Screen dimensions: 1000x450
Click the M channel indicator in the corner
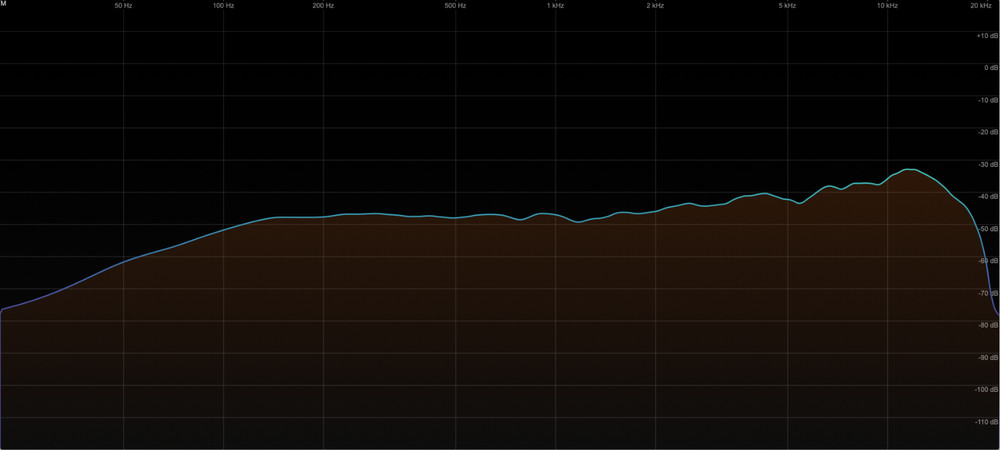(4, 5)
